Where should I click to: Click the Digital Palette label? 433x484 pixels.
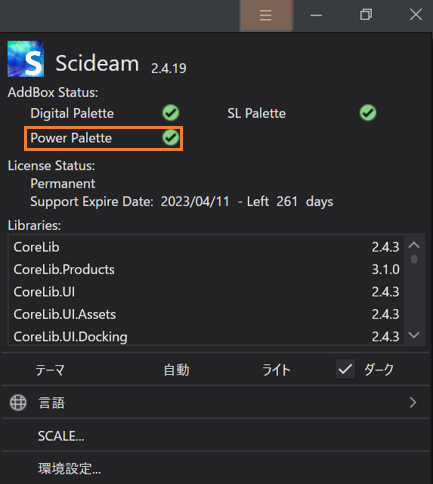click(72, 113)
